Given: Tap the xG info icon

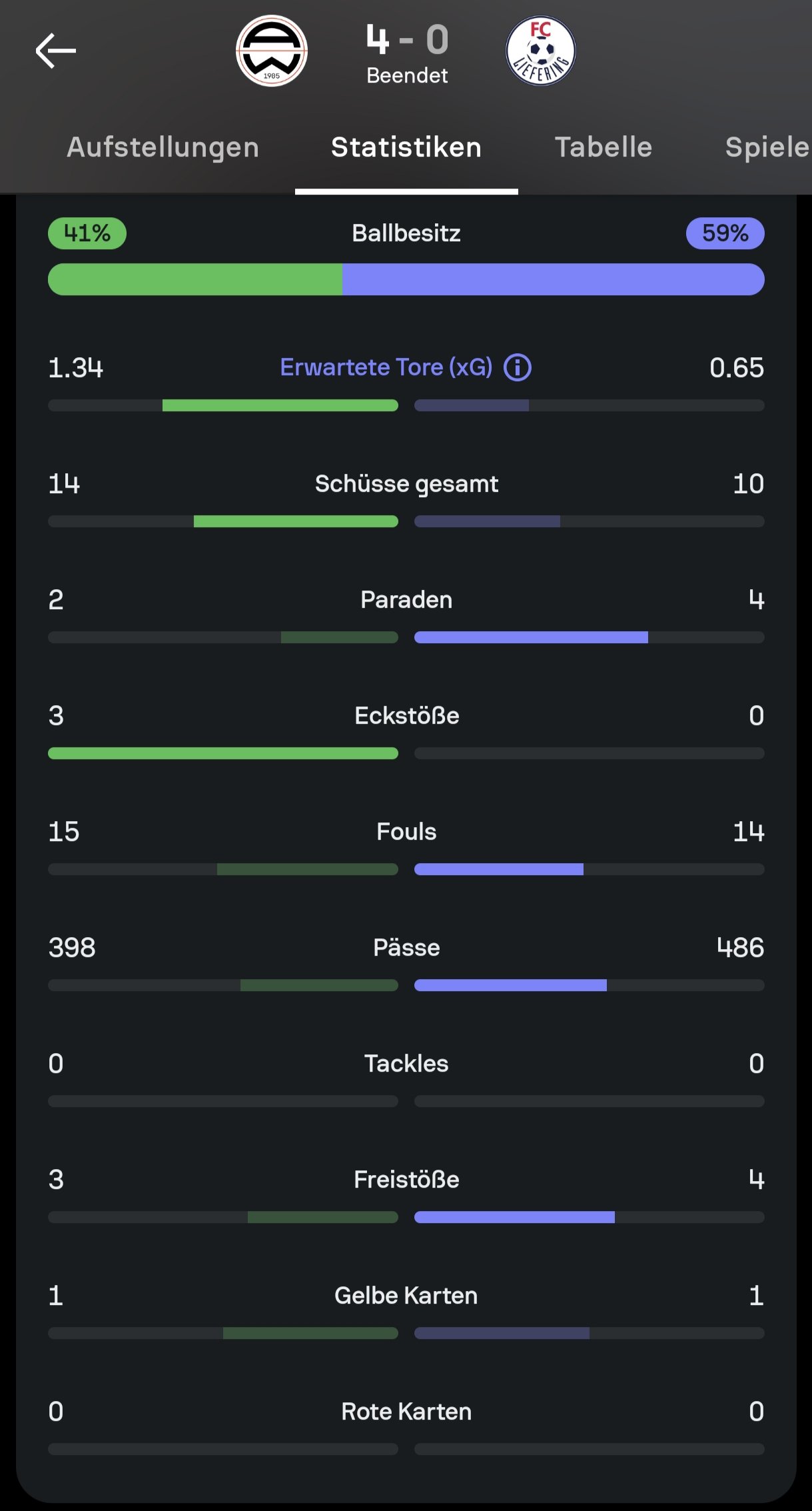Looking at the screenshot, I should [518, 367].
